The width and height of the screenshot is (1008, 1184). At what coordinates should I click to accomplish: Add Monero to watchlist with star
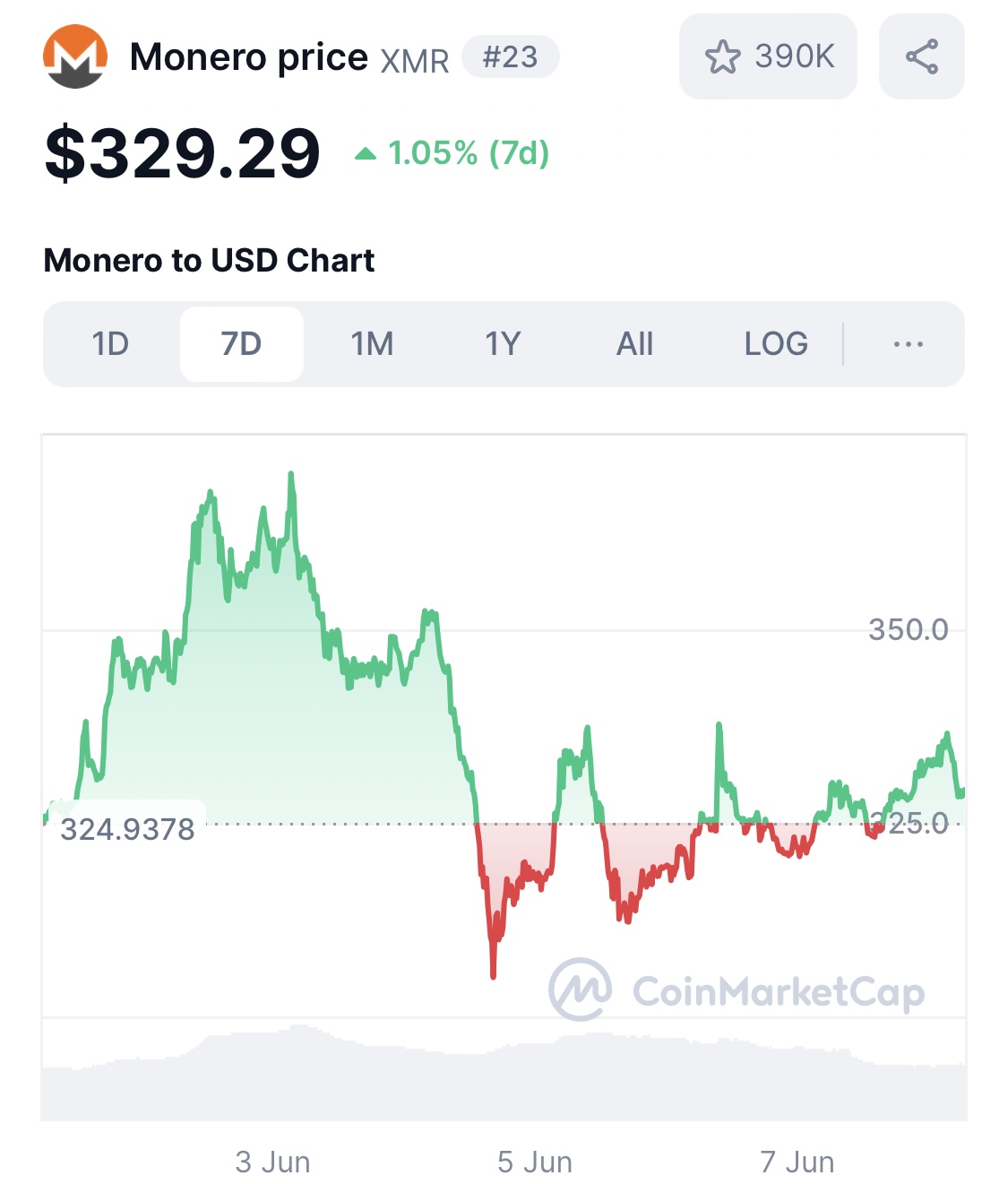point(768,56)
